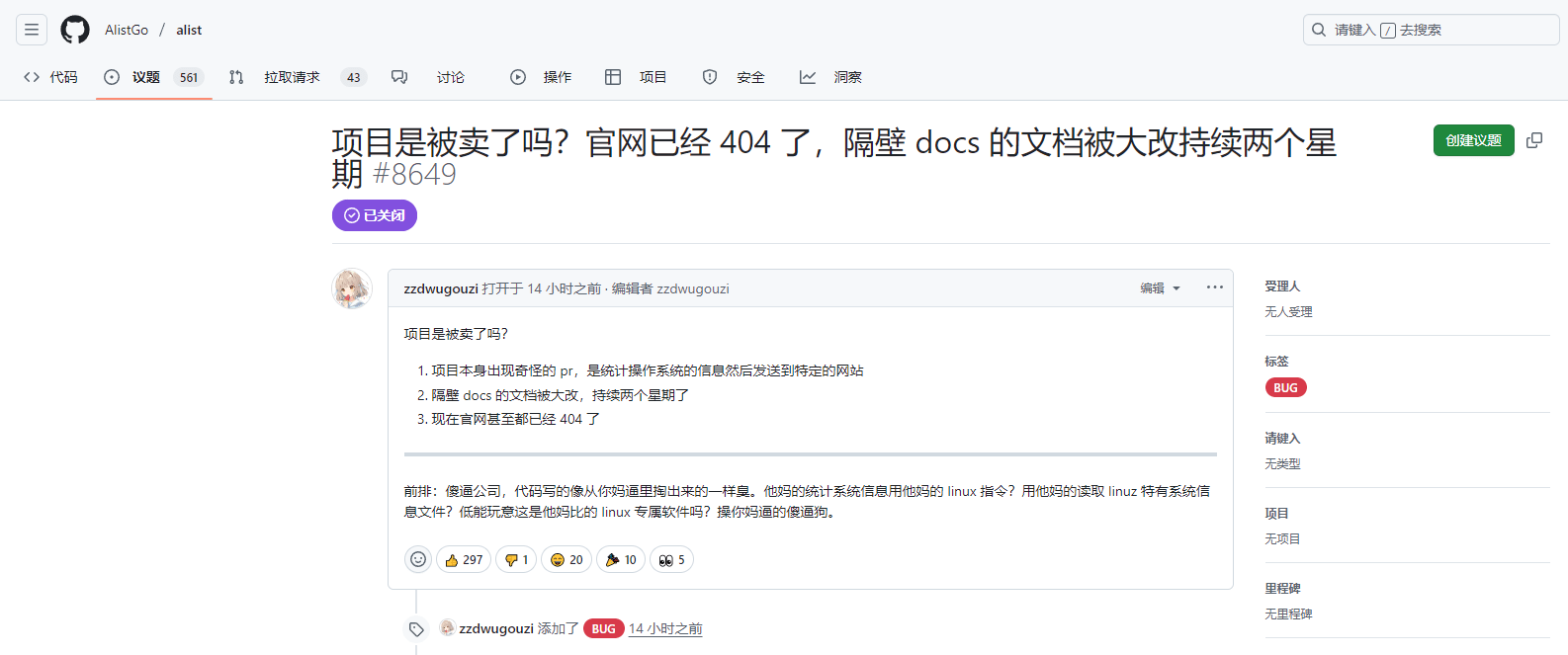Screen dimensions: 1568x655
Task: Switch to the 讨论 tab
Action: (450, 77)
